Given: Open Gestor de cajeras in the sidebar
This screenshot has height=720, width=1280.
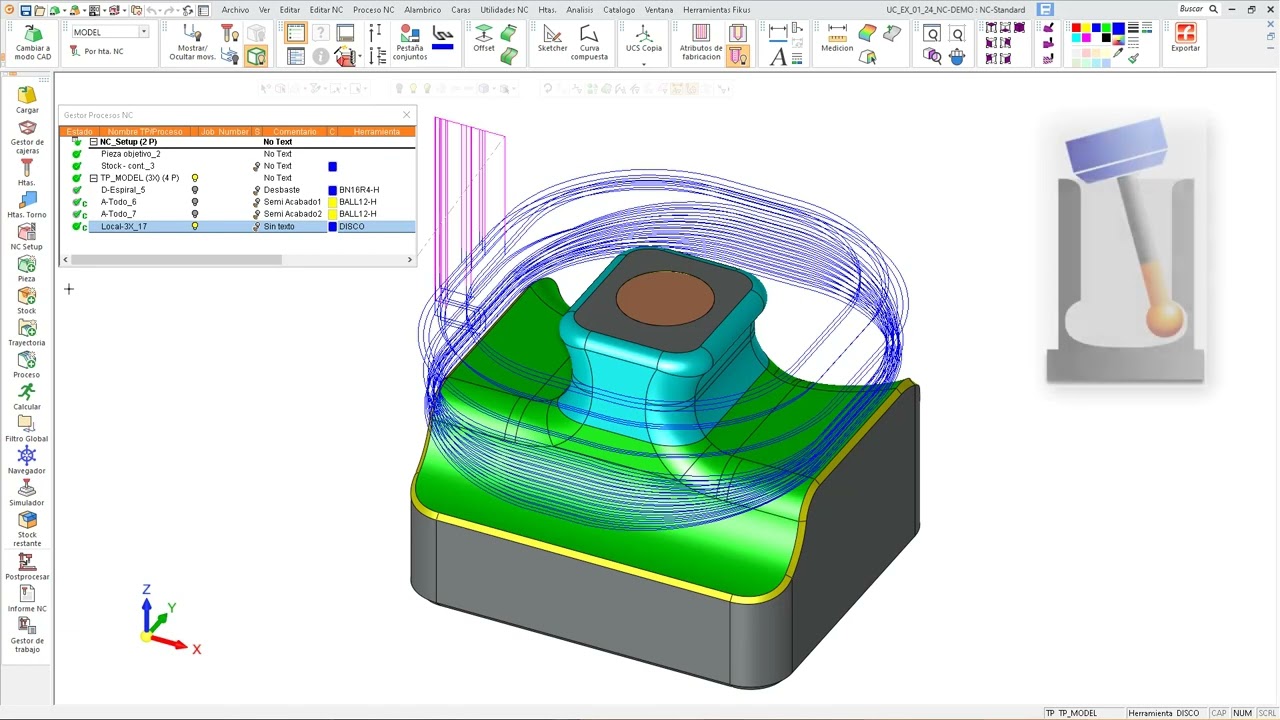Looking at the screenshot, I should [27, 137].
